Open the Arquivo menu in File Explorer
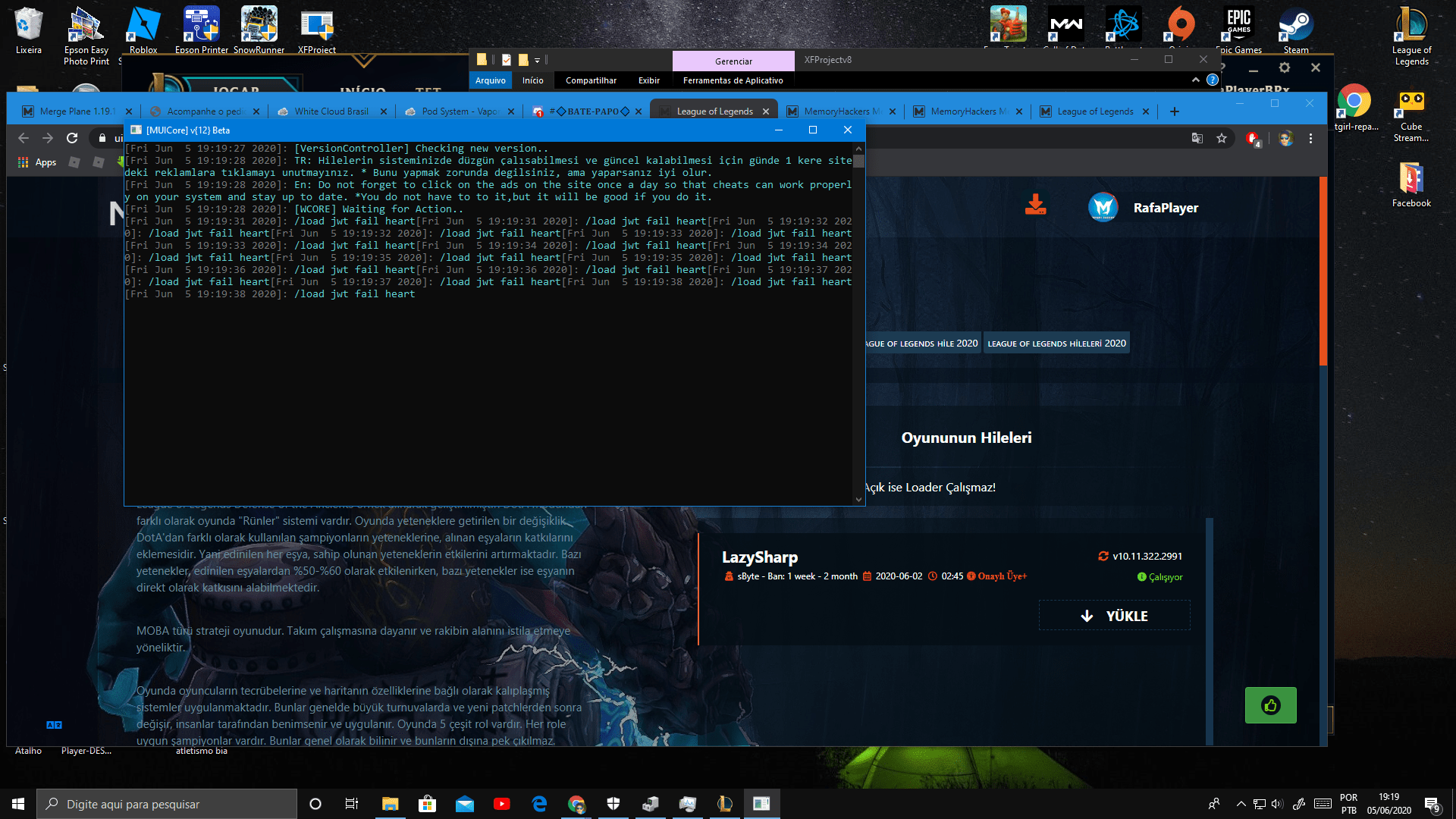Screen dimensions: 1456x819 [x=491, y=80]
